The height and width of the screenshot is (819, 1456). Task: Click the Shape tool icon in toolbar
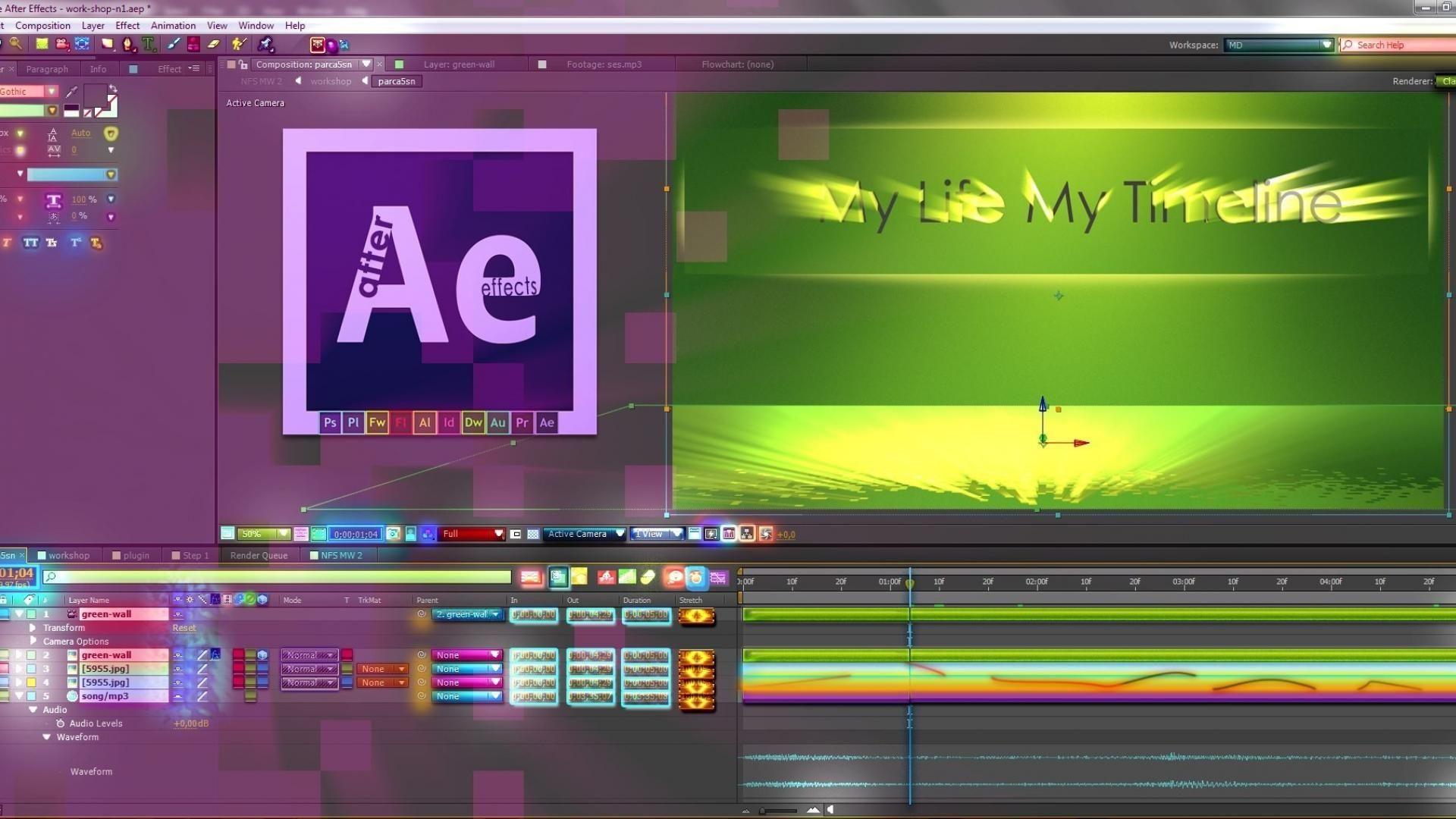[107, 44]
